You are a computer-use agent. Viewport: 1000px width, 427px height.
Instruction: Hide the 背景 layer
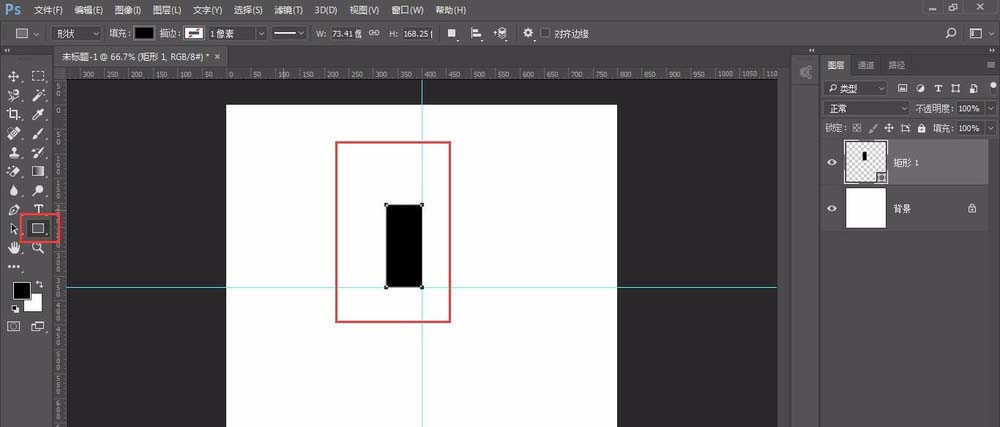(x=832, y=208)
